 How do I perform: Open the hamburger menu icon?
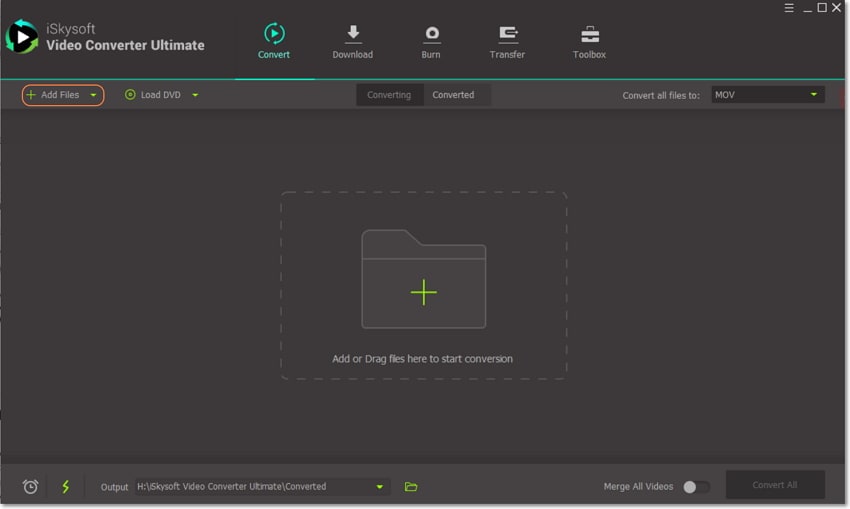click(x=789, y=8)
